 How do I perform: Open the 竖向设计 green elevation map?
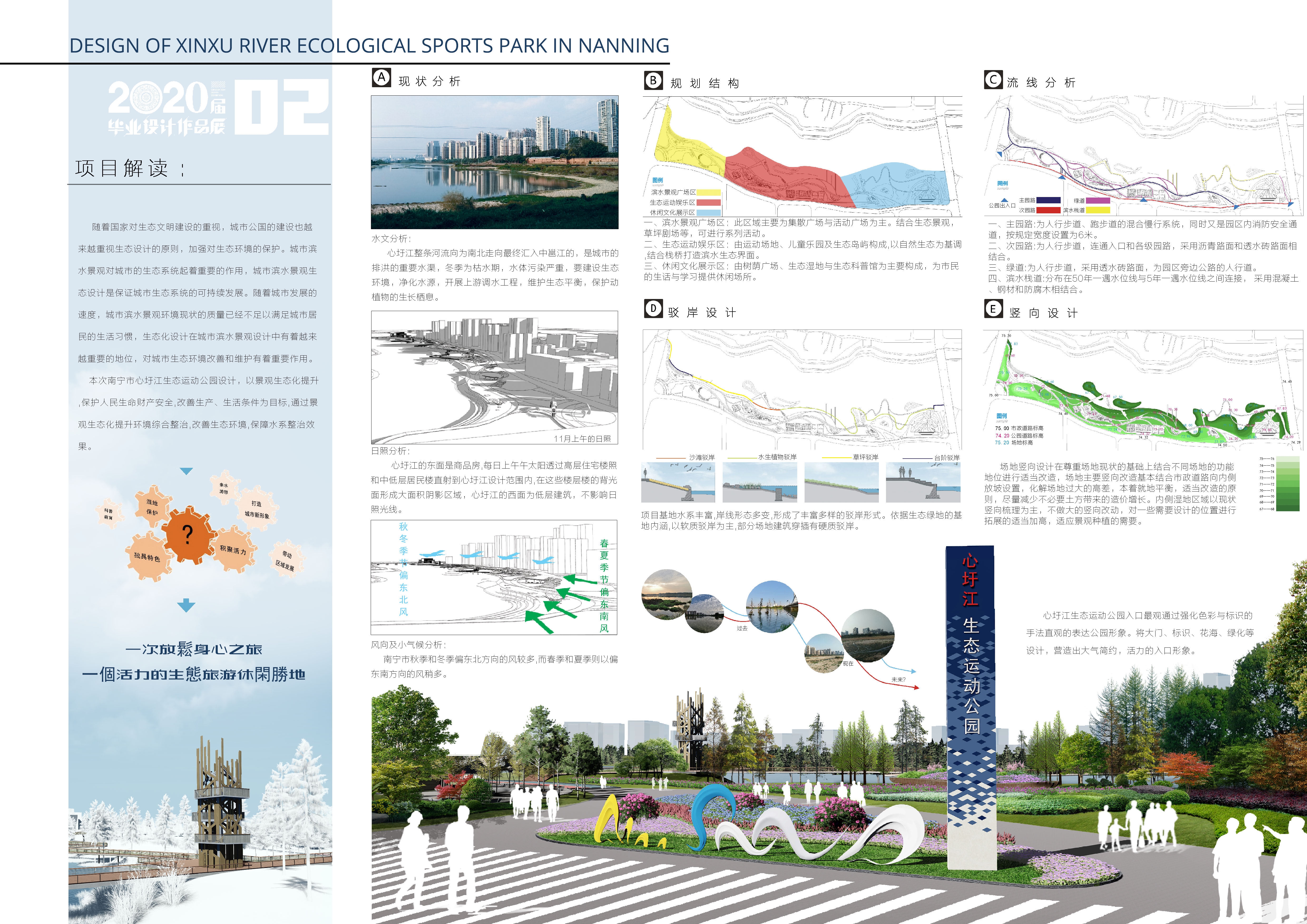1143,390
